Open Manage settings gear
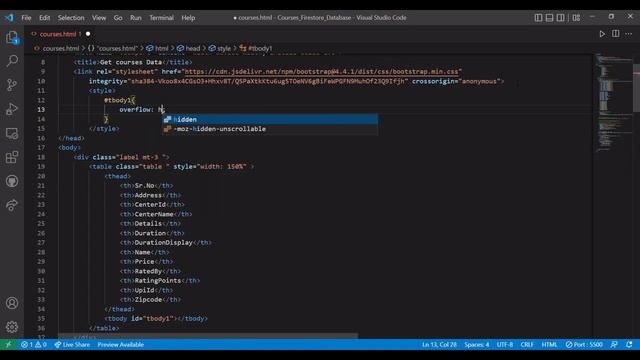Screen dimensions: 640x360 (x=12, y=327)
